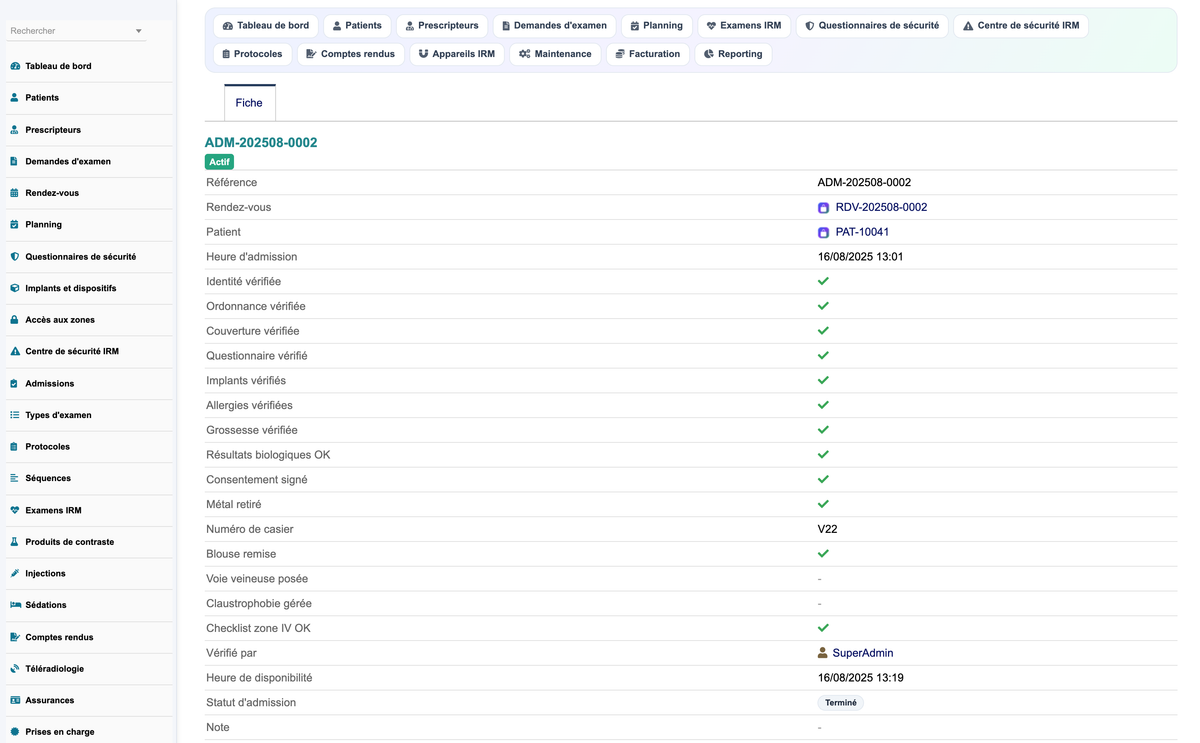Open Examens IRM in top menu
Viewport: 1200px width, 743px height.
(x=744, y=26)
